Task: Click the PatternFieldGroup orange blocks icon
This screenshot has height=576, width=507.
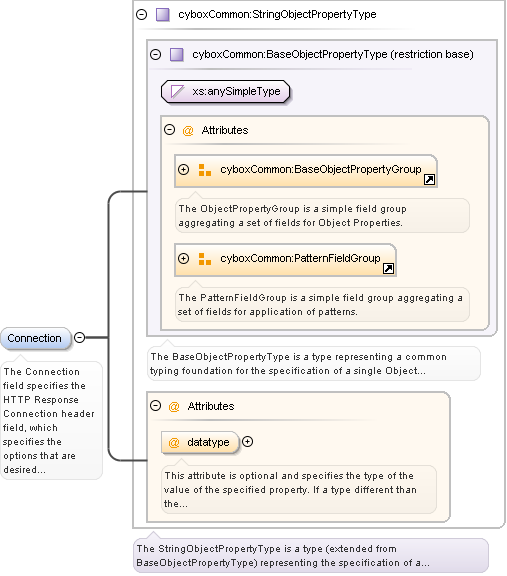Action: (205, 259)
